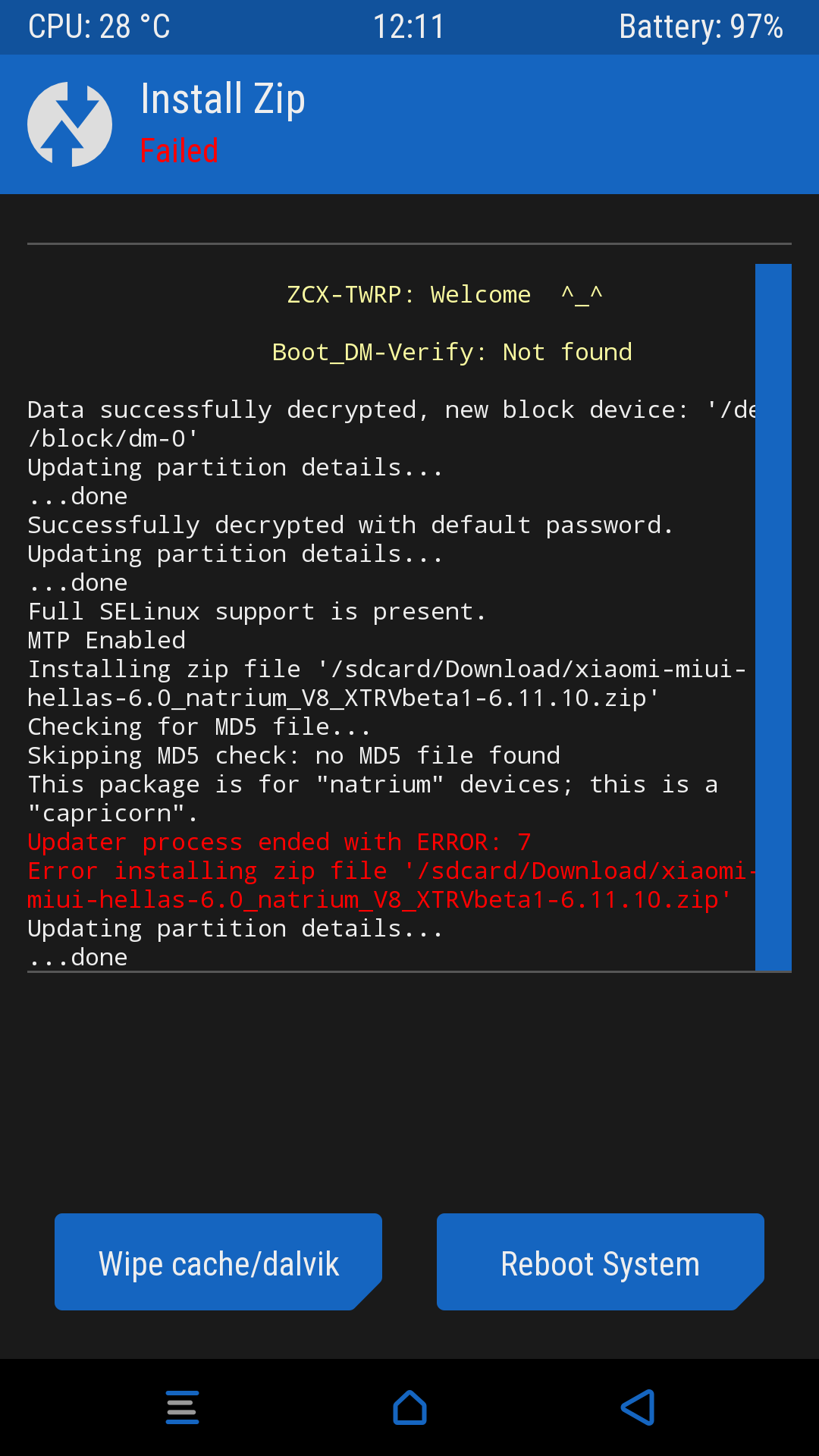819x1456 pixels.
Task: Tap the ERROR: 7 updater message
Action: click(x=279, y=842)
